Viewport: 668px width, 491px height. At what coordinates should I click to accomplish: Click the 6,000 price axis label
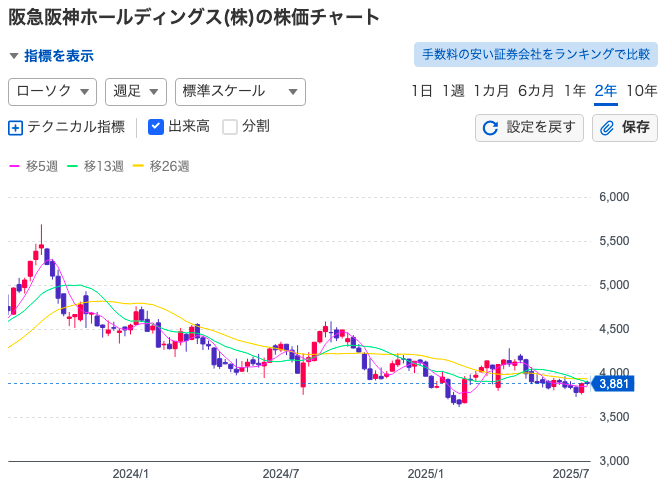point(614,197)
